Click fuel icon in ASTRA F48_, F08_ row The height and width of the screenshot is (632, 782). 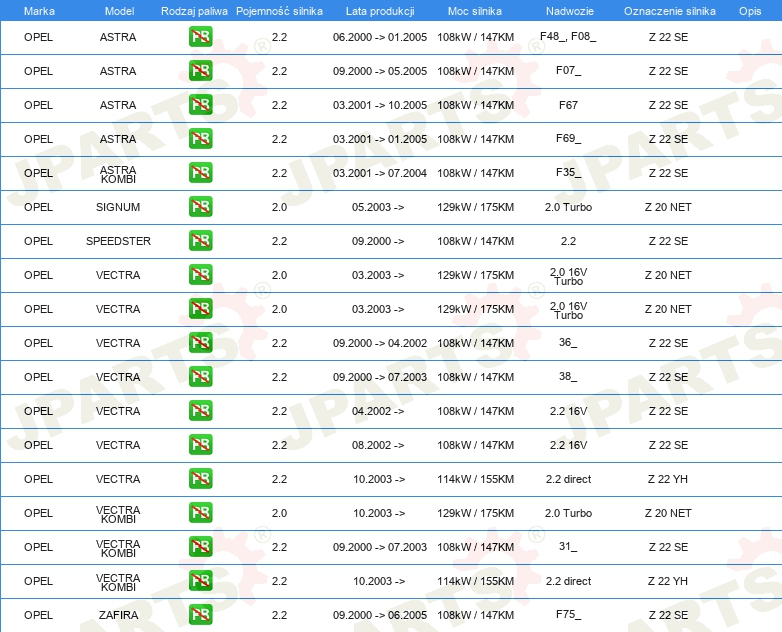200,36
